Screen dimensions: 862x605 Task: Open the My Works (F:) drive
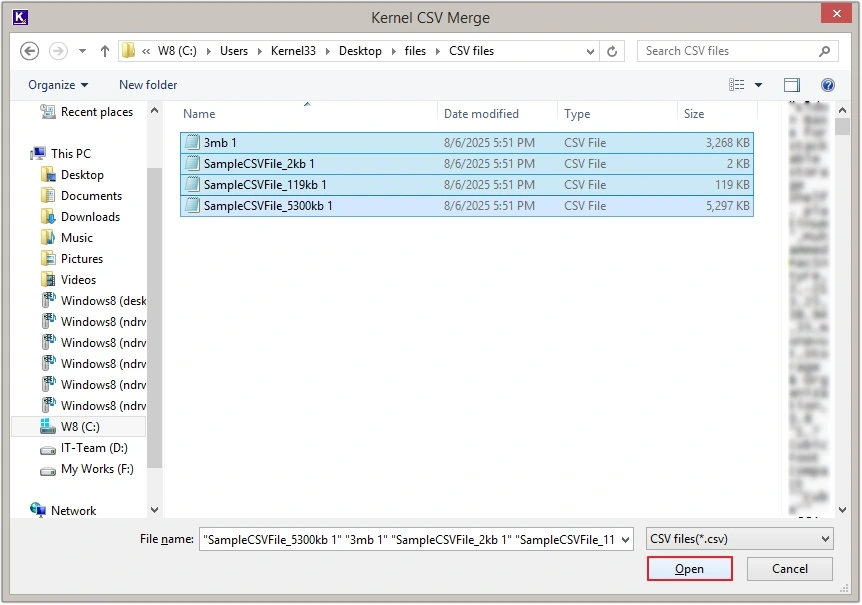pyautogui.click(x=87, y=469)
